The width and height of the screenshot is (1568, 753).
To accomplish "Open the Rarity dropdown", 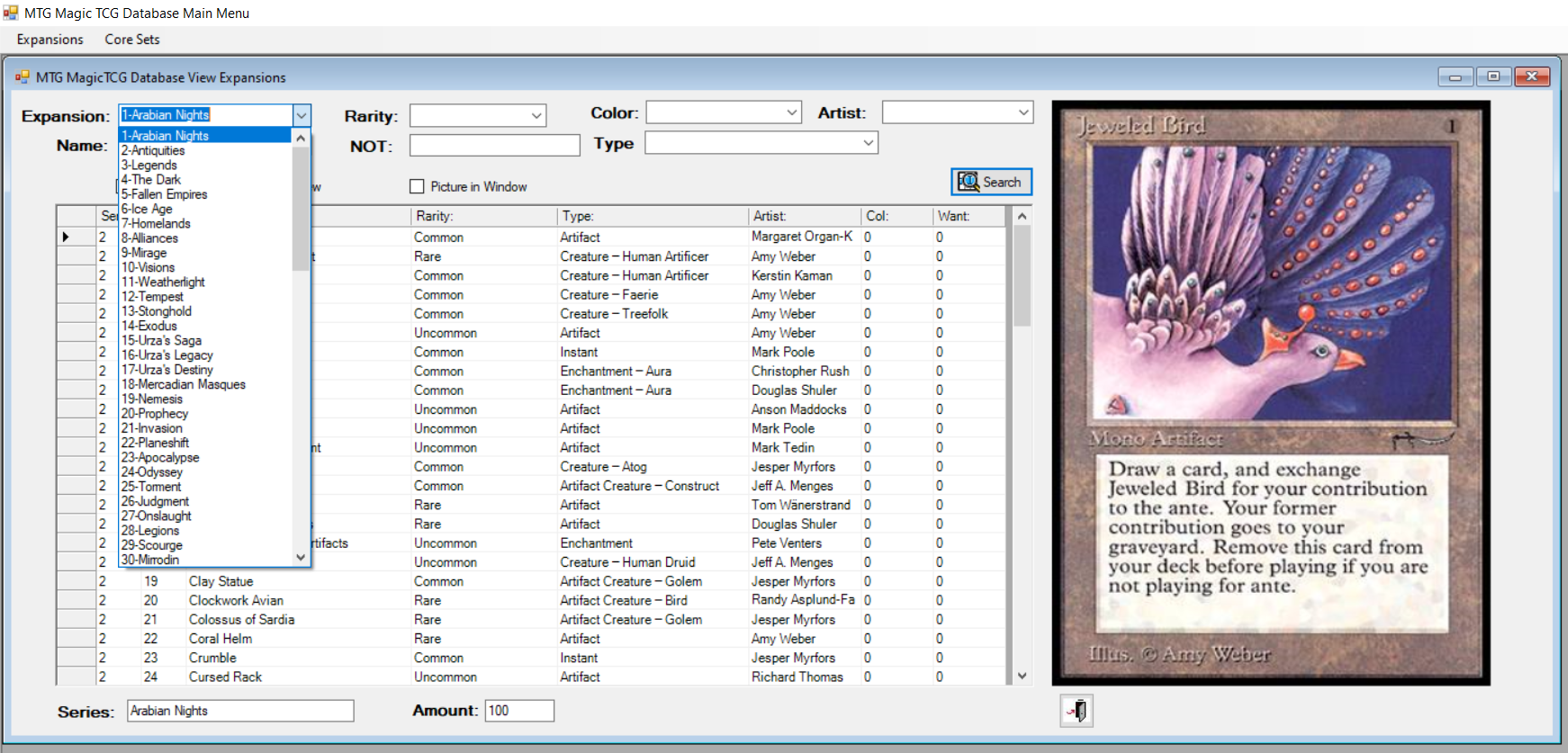I will [536, 115].
